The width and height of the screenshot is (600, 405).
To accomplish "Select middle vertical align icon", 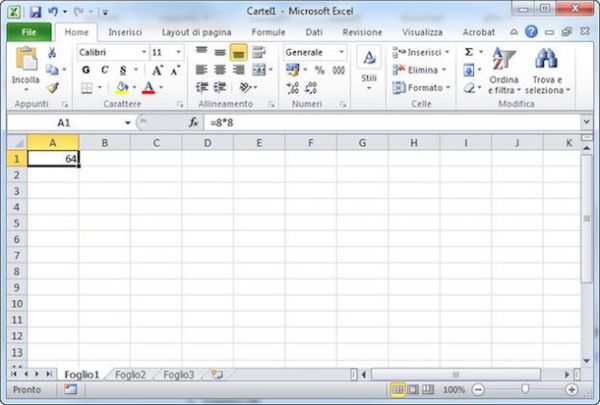I will click(220, 52).
